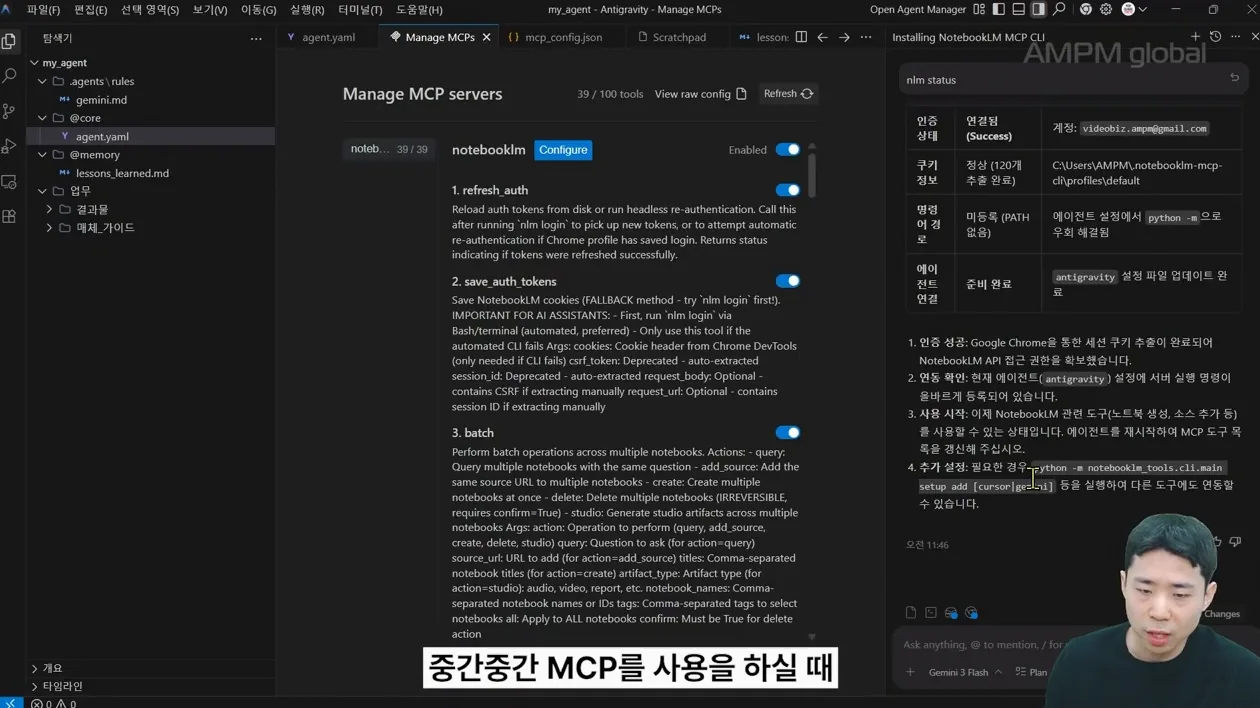Image resolution: width=1260 pixels, height=708 pixels.
Task: Click the terminal icon above chat input
Action: (931, 613)
